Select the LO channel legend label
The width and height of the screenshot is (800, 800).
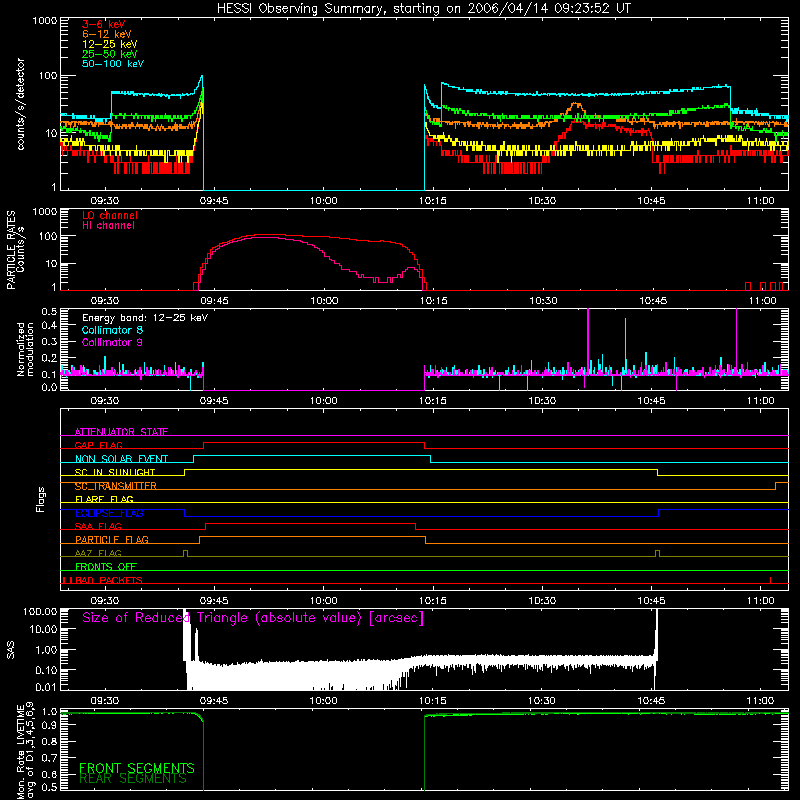click(109, 215)
